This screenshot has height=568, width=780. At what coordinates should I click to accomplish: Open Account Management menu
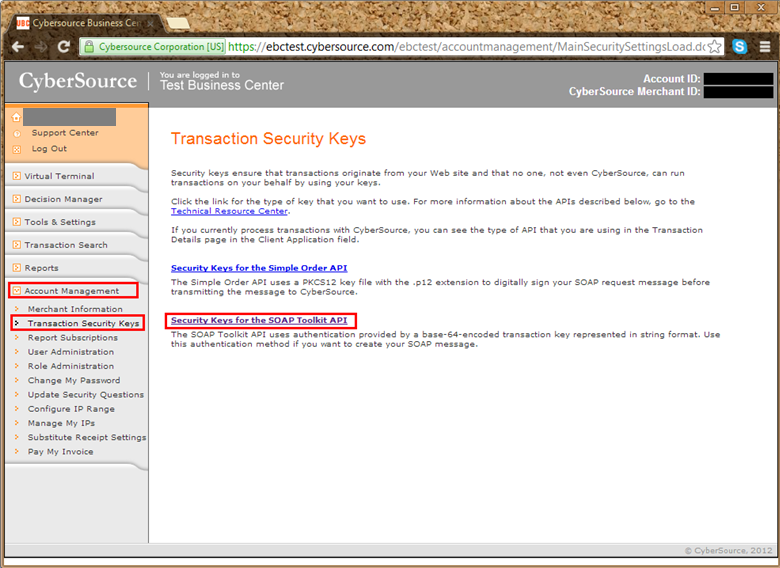[72, 291]
